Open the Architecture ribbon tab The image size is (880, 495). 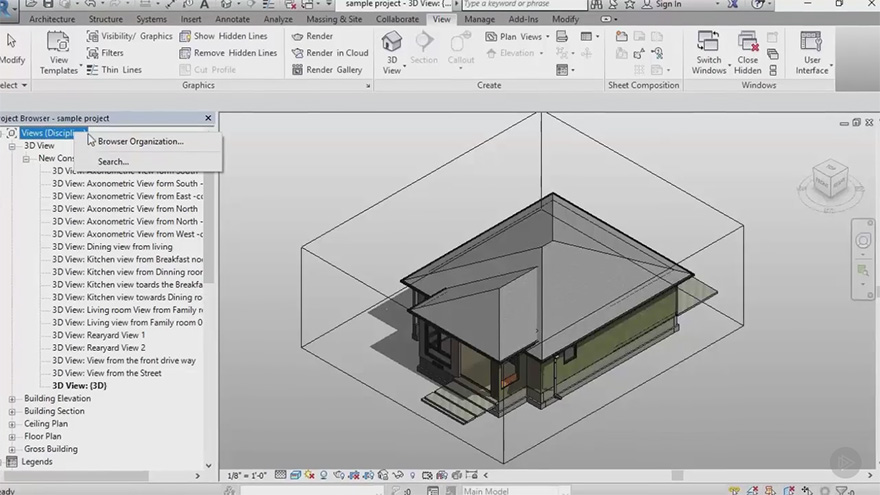pyautogui.click(x=52, y=19)
